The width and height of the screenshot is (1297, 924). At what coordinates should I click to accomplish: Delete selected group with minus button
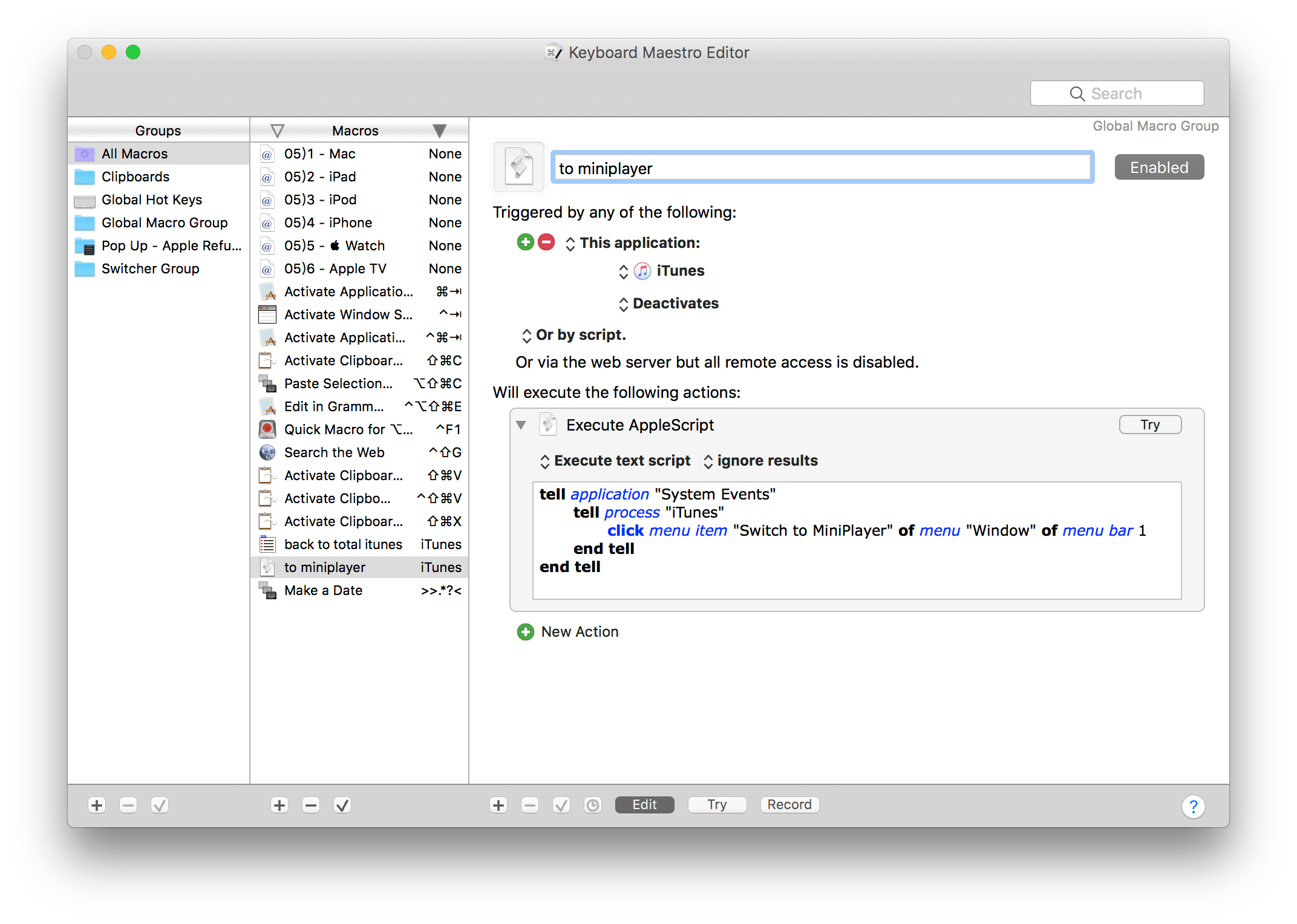click(128, 805)
